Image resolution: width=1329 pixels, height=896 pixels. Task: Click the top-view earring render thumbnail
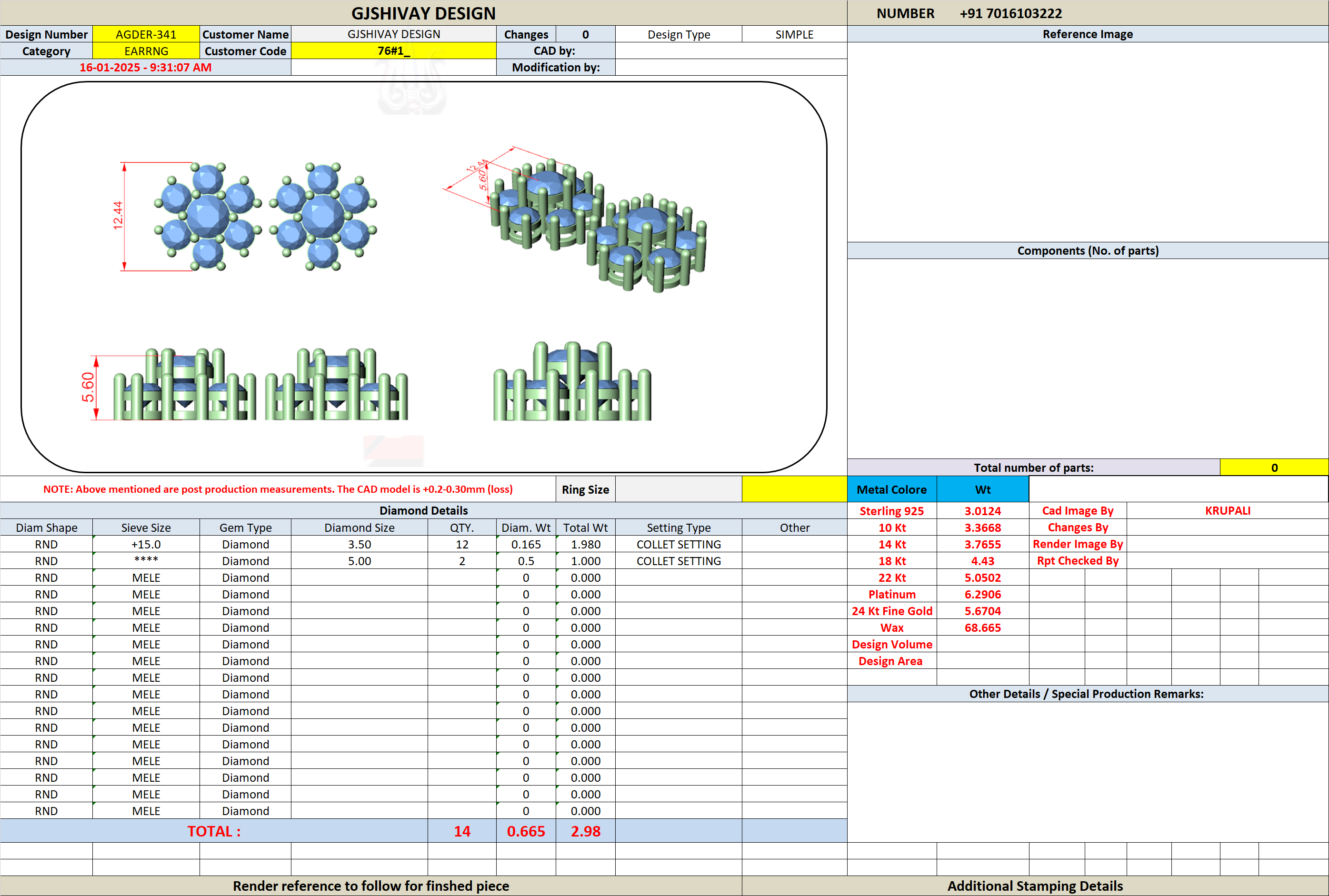(x=265, y=217)
